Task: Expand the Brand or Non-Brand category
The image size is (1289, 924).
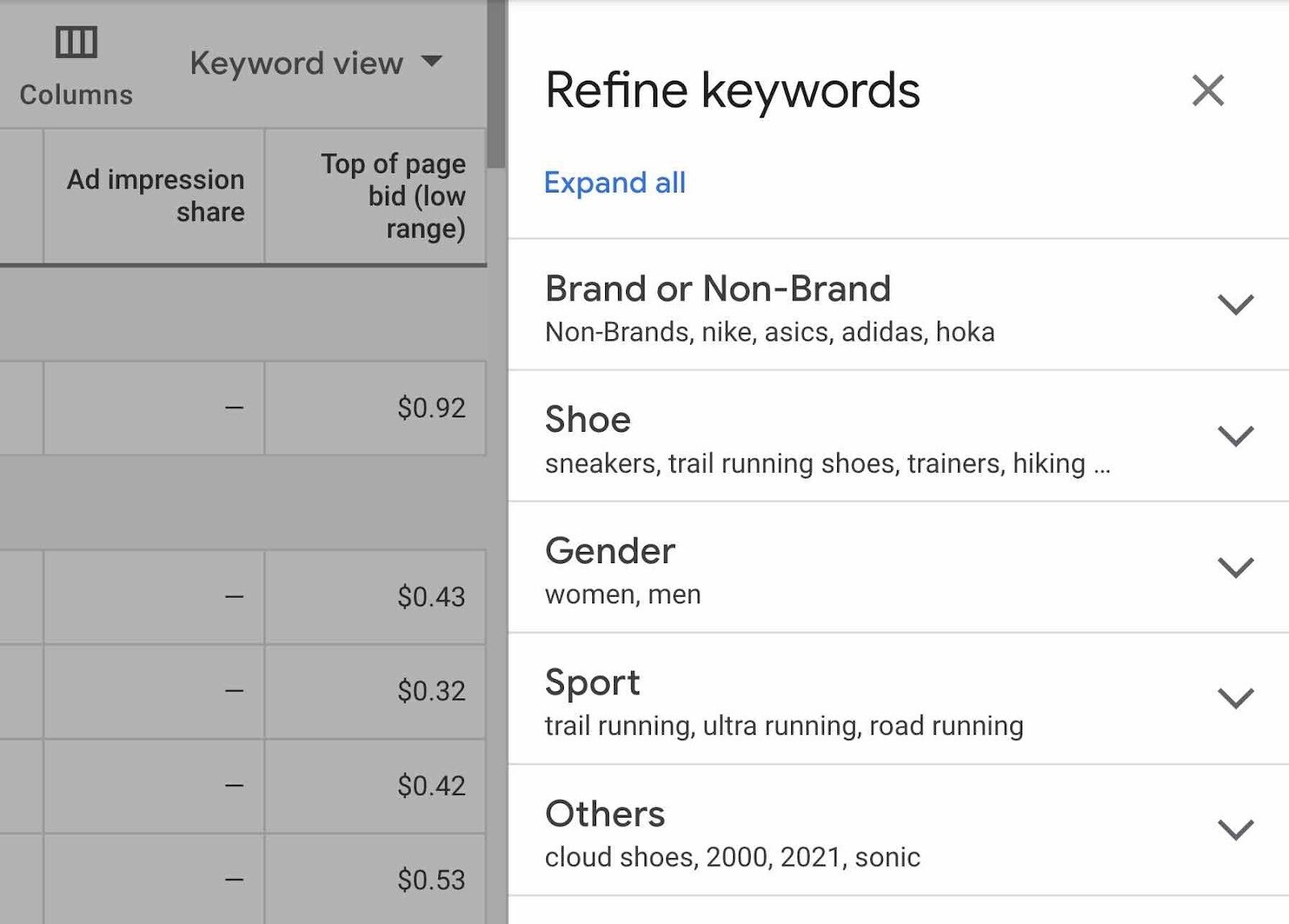Action: click(718, 288)
